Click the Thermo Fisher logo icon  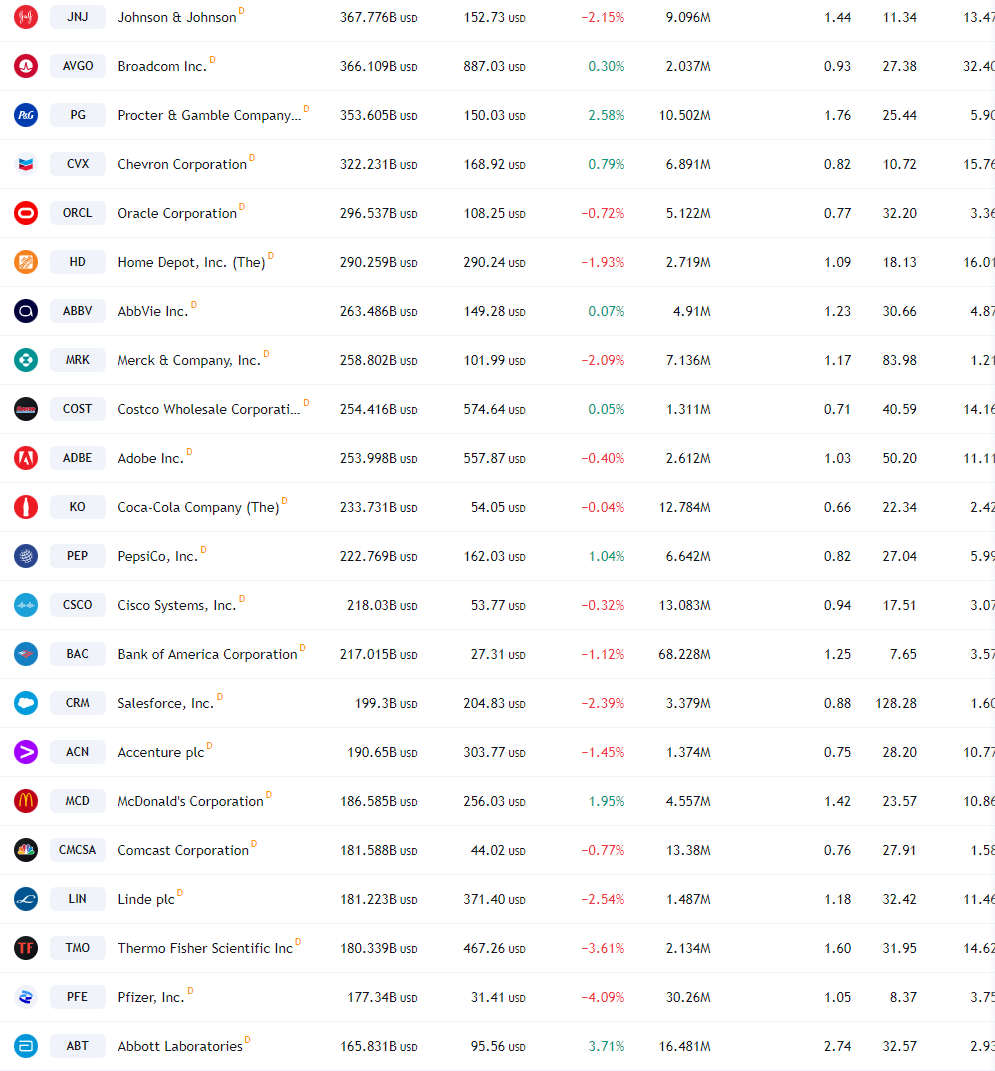click(26, 948)
